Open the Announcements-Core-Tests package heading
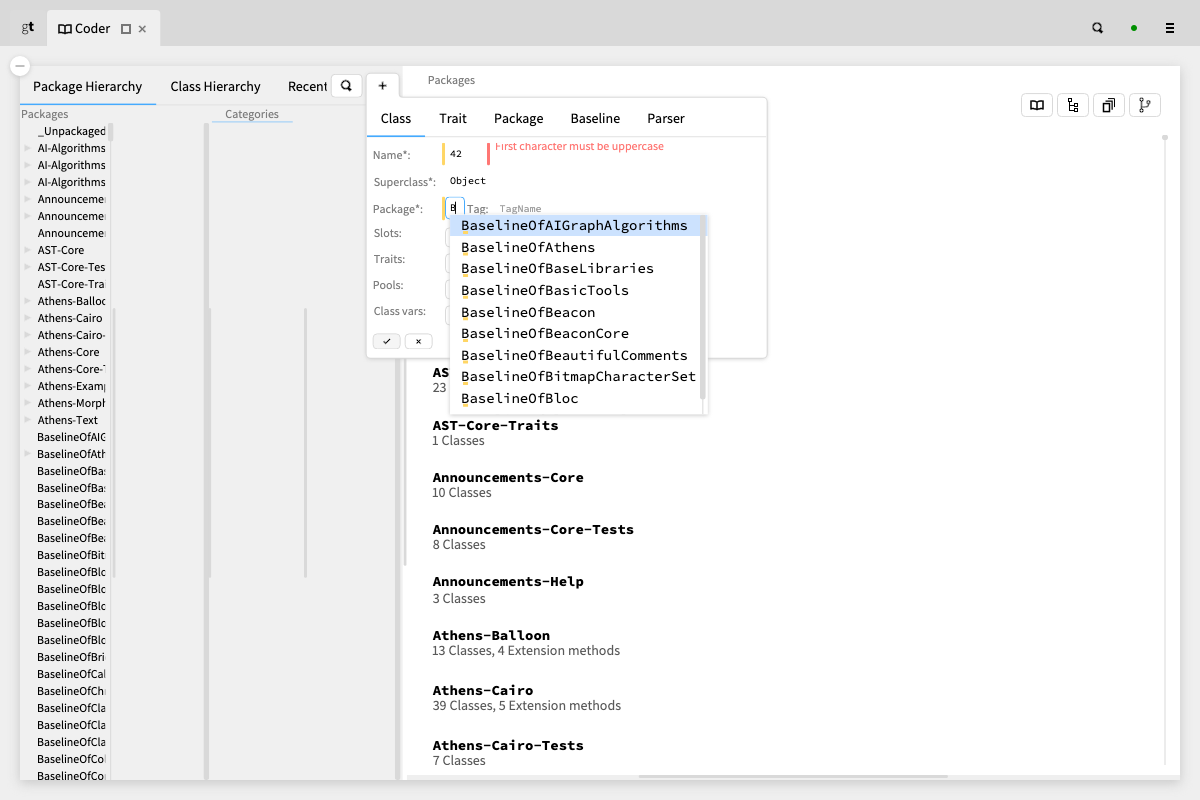Image resolution: width=1200 pixels, height=800 pixels. [533, 529]
